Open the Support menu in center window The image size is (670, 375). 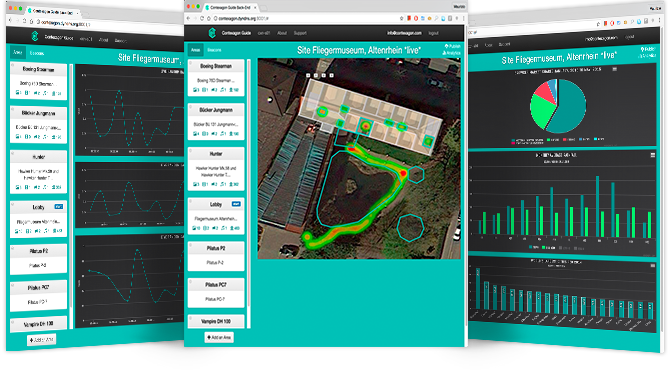coord(300,33)
